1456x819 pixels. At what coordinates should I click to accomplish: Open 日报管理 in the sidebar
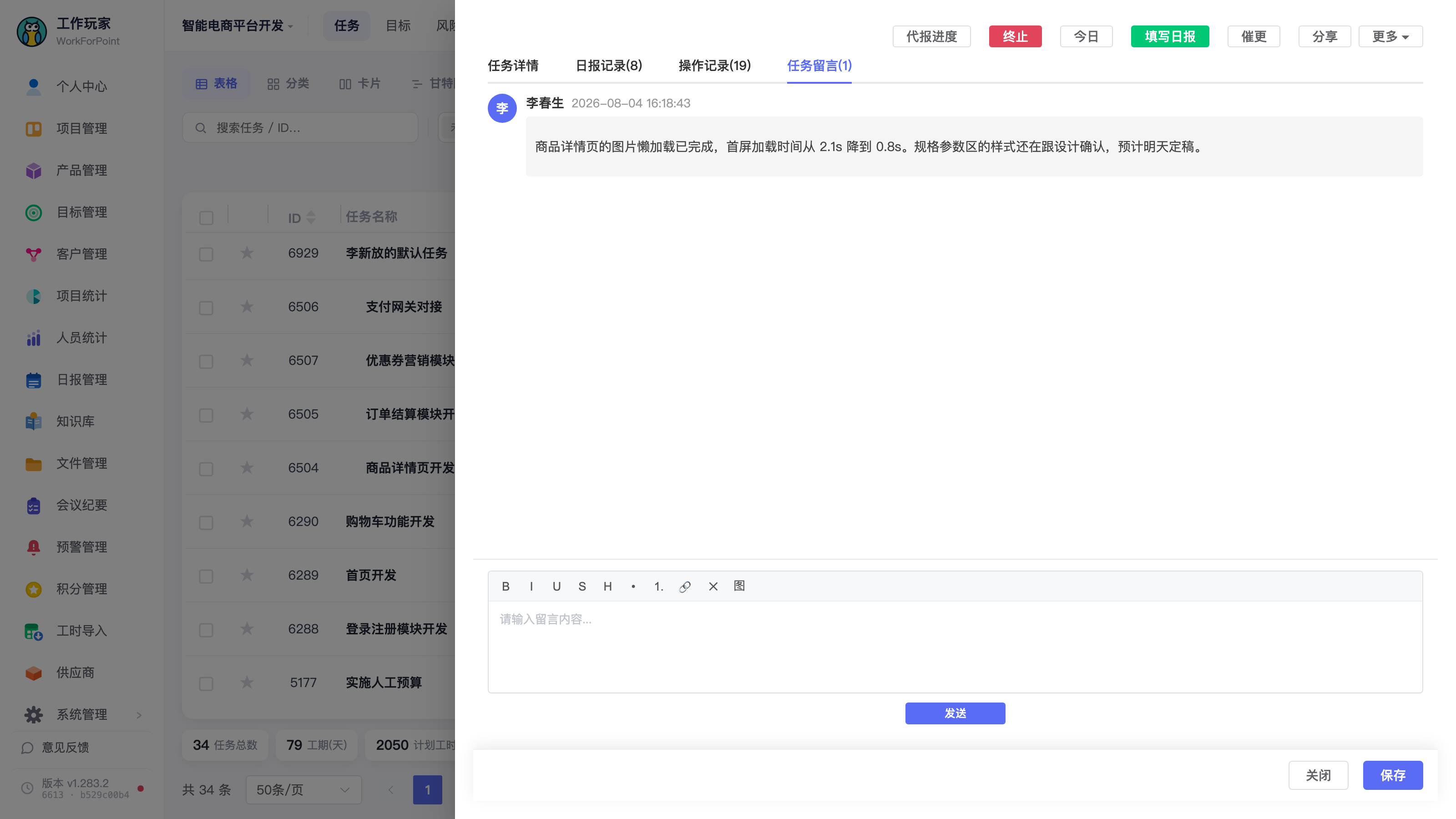(x=82, y=379)
